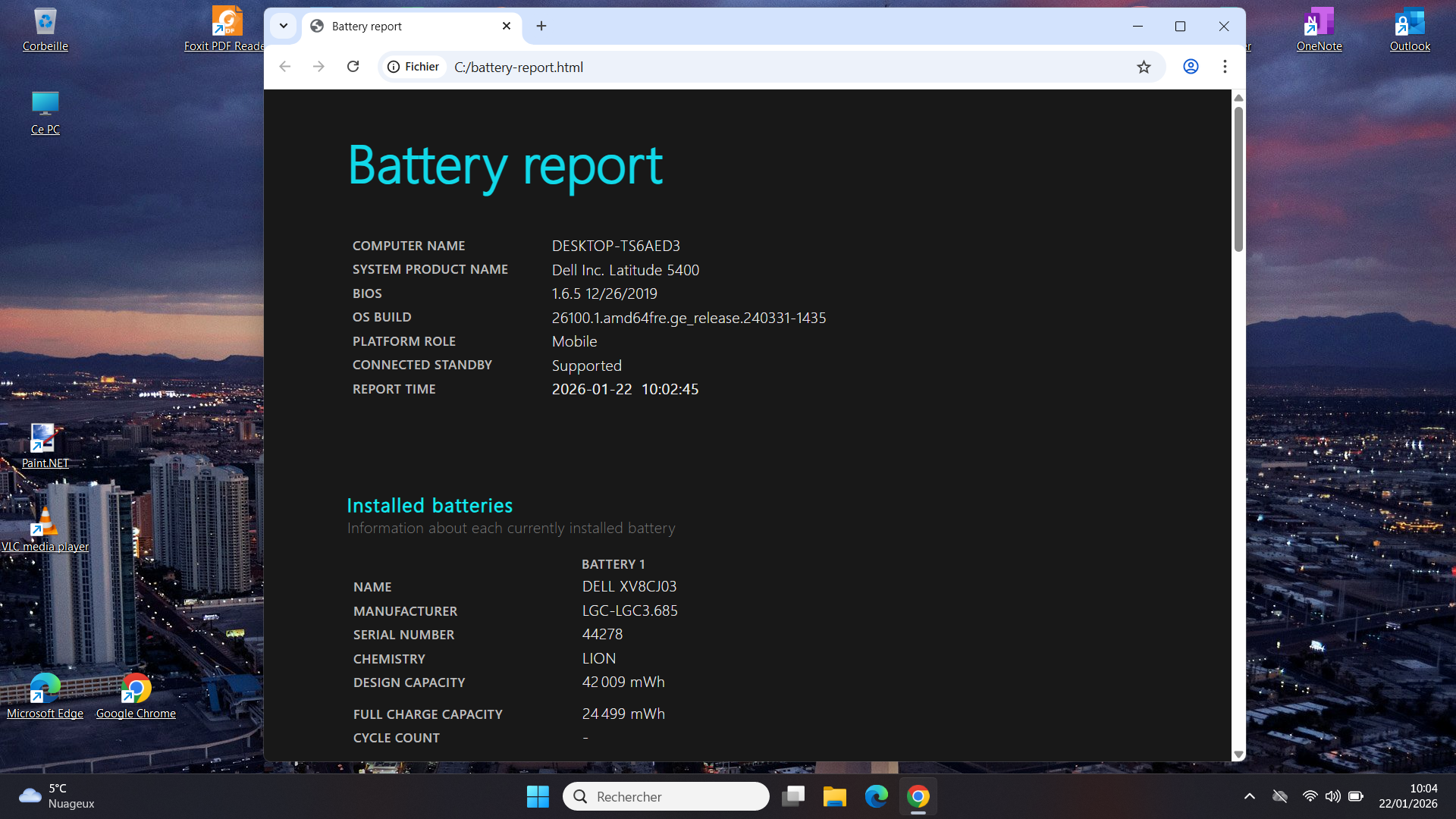Open the Corbeille recycle bin desktop icon
The width and height of the screenshot is (1456, 819).
tap(45, 30)
